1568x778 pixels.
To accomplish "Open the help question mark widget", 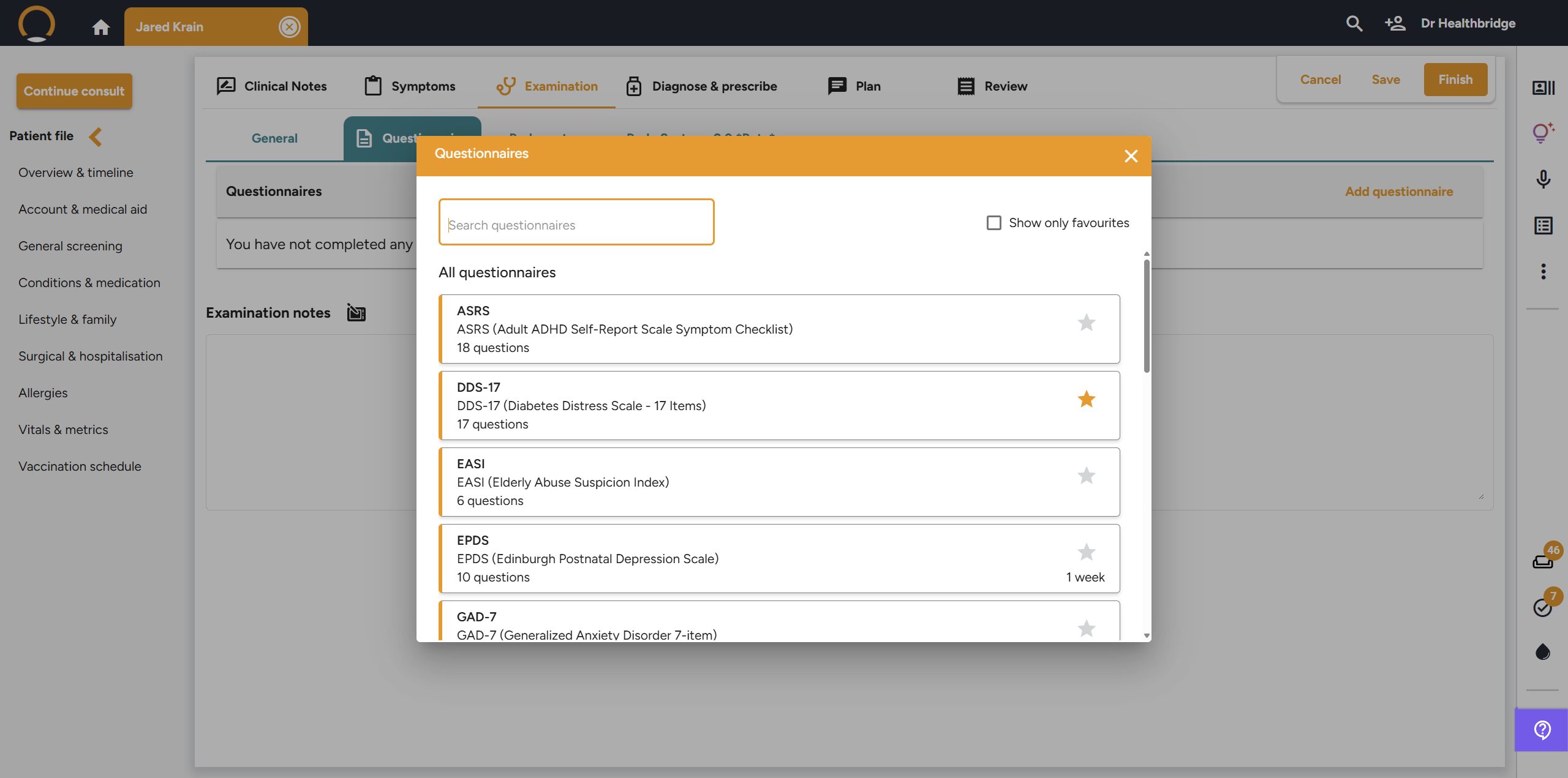I will click(x=1542, y=730).
